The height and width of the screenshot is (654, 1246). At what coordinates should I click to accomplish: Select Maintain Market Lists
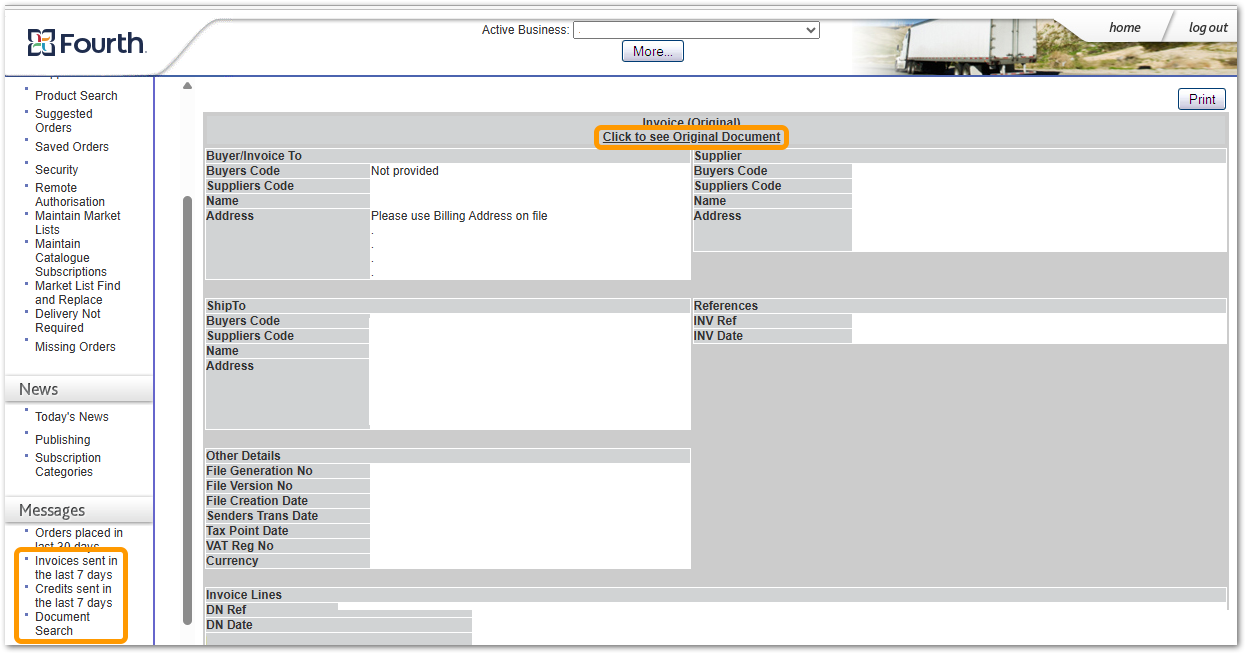click(x=77, y=223)
